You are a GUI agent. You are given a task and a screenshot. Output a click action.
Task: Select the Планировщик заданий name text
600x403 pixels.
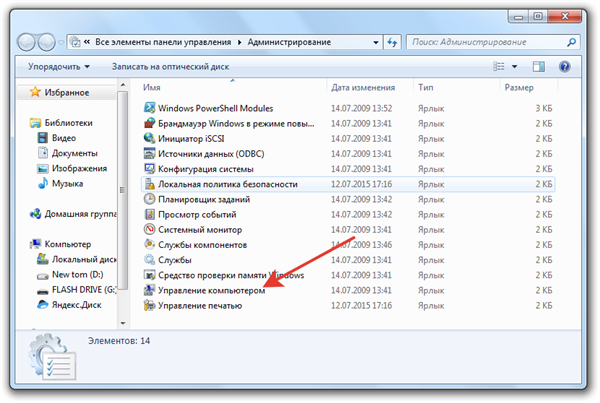[204, 199]
